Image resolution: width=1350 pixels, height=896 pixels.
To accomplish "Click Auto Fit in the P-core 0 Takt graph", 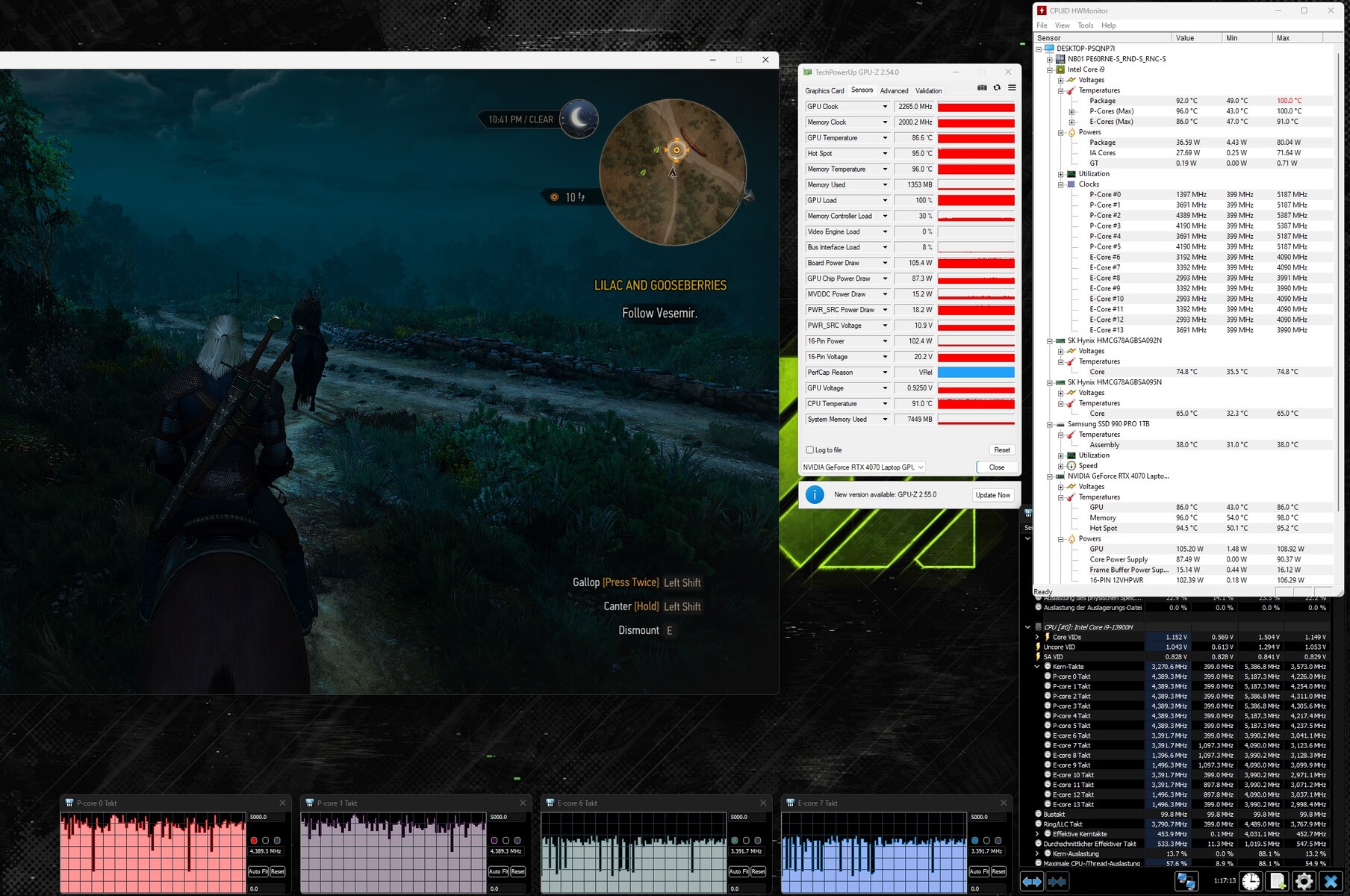I will [258, 871].
